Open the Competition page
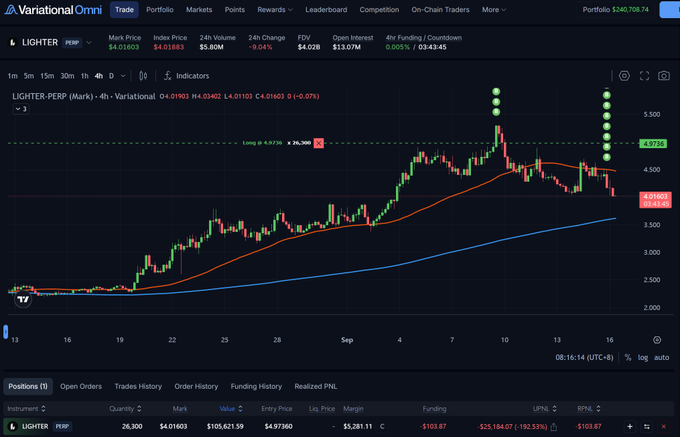This screenshot has height=437, width=680. click(x=379, y=10)
